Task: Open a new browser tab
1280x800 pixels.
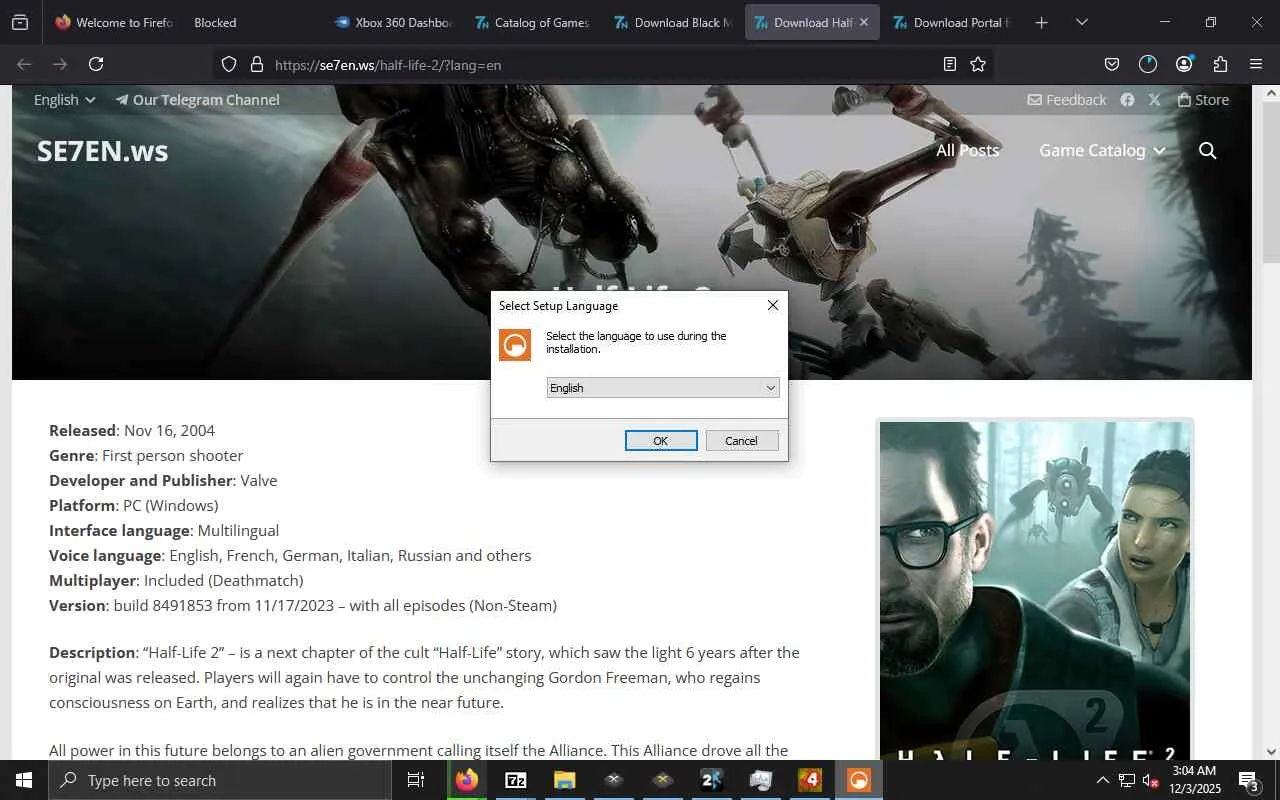Action: coord(1041,22)
